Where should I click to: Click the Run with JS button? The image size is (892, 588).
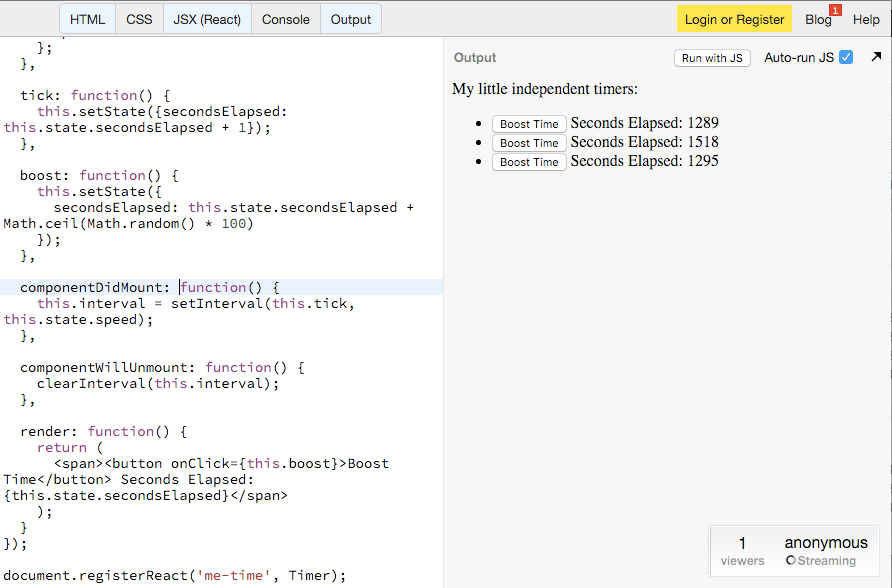[x=712, y=57]
